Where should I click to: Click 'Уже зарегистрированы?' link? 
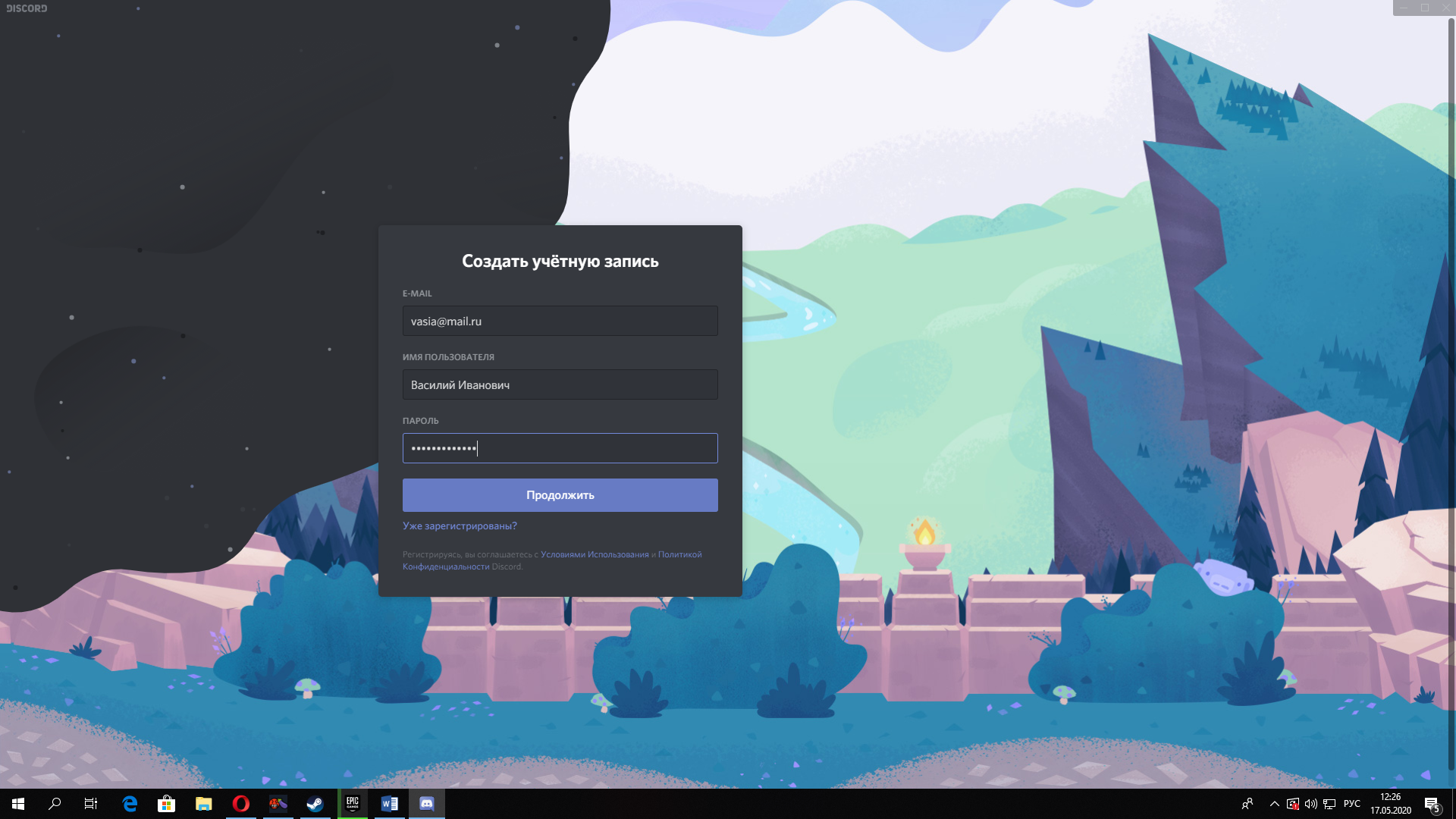click(459, 525)
